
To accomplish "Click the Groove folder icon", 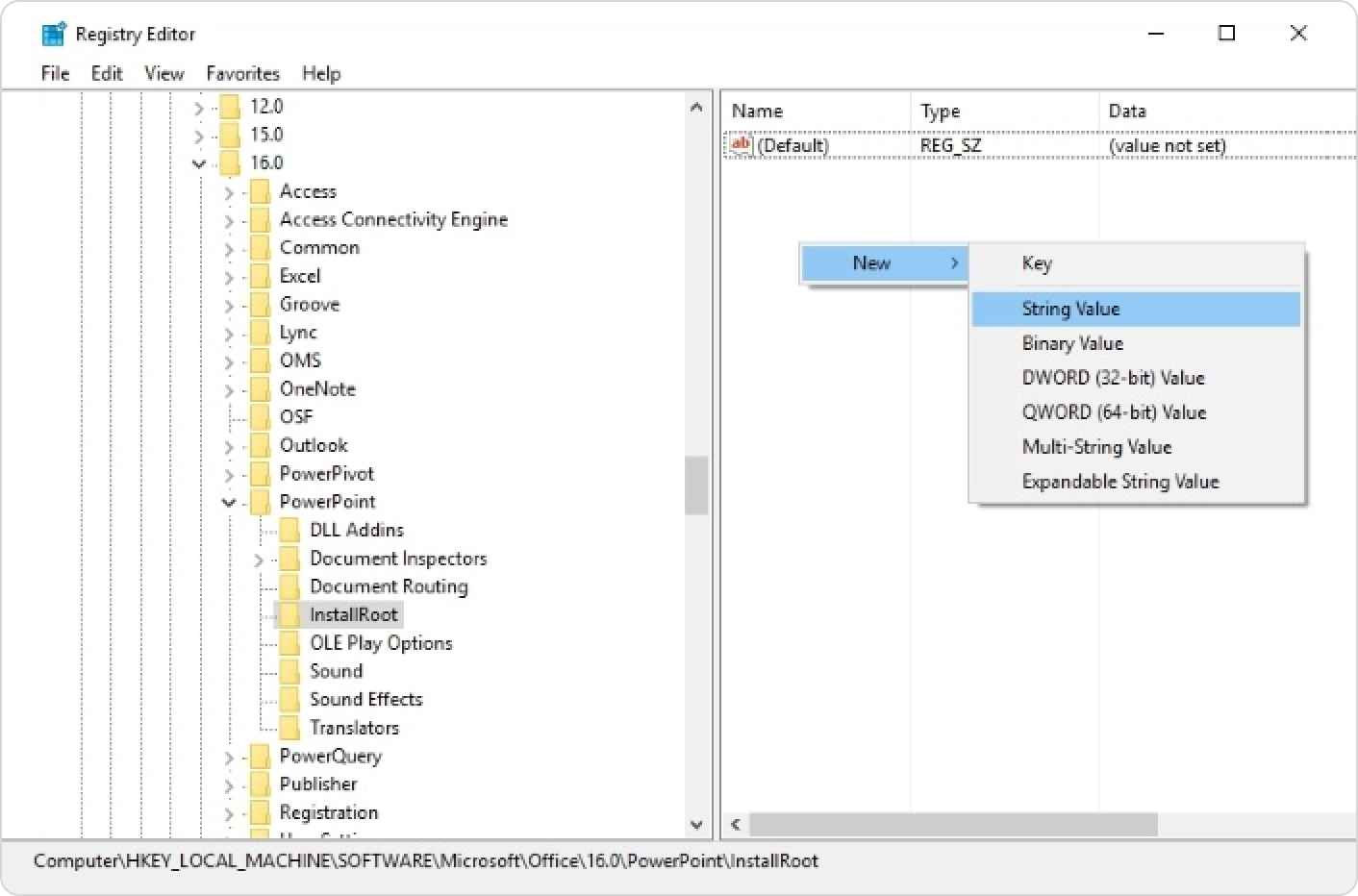I will tap(259, 305).
